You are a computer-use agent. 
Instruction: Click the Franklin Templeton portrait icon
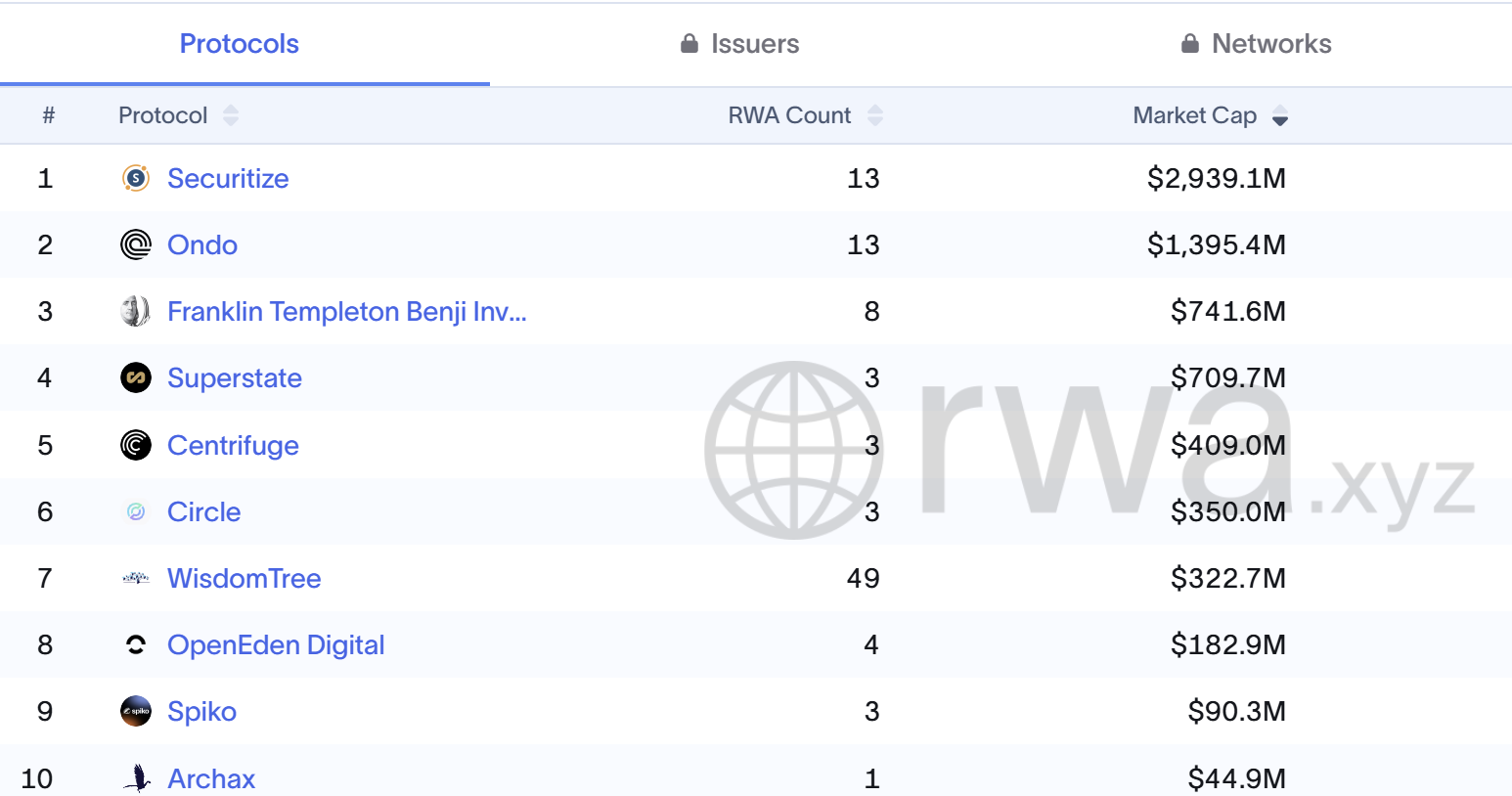coord(136,311)
